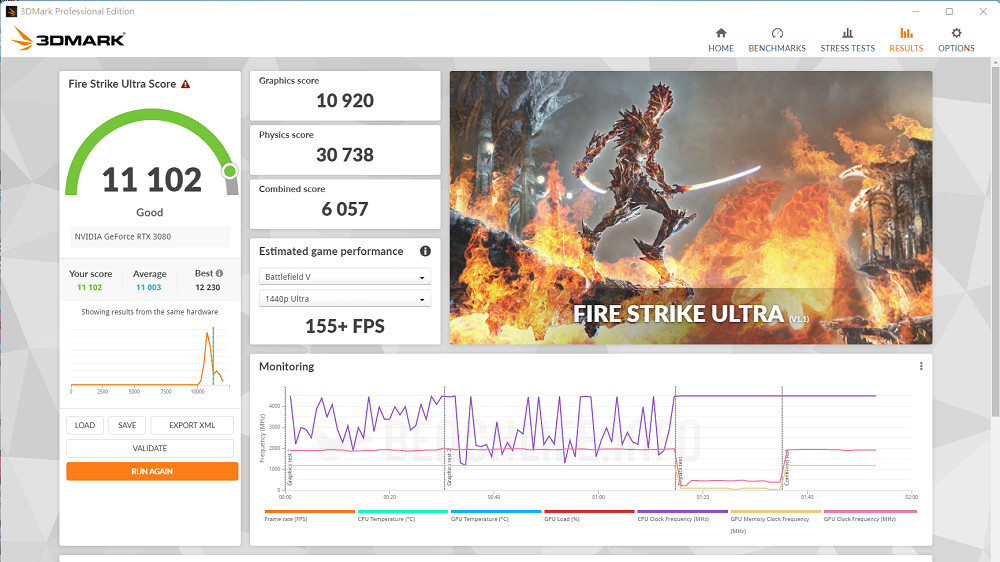Open the Stress Tests chart icon
The image size is (1000, 562).
[848, 33]
